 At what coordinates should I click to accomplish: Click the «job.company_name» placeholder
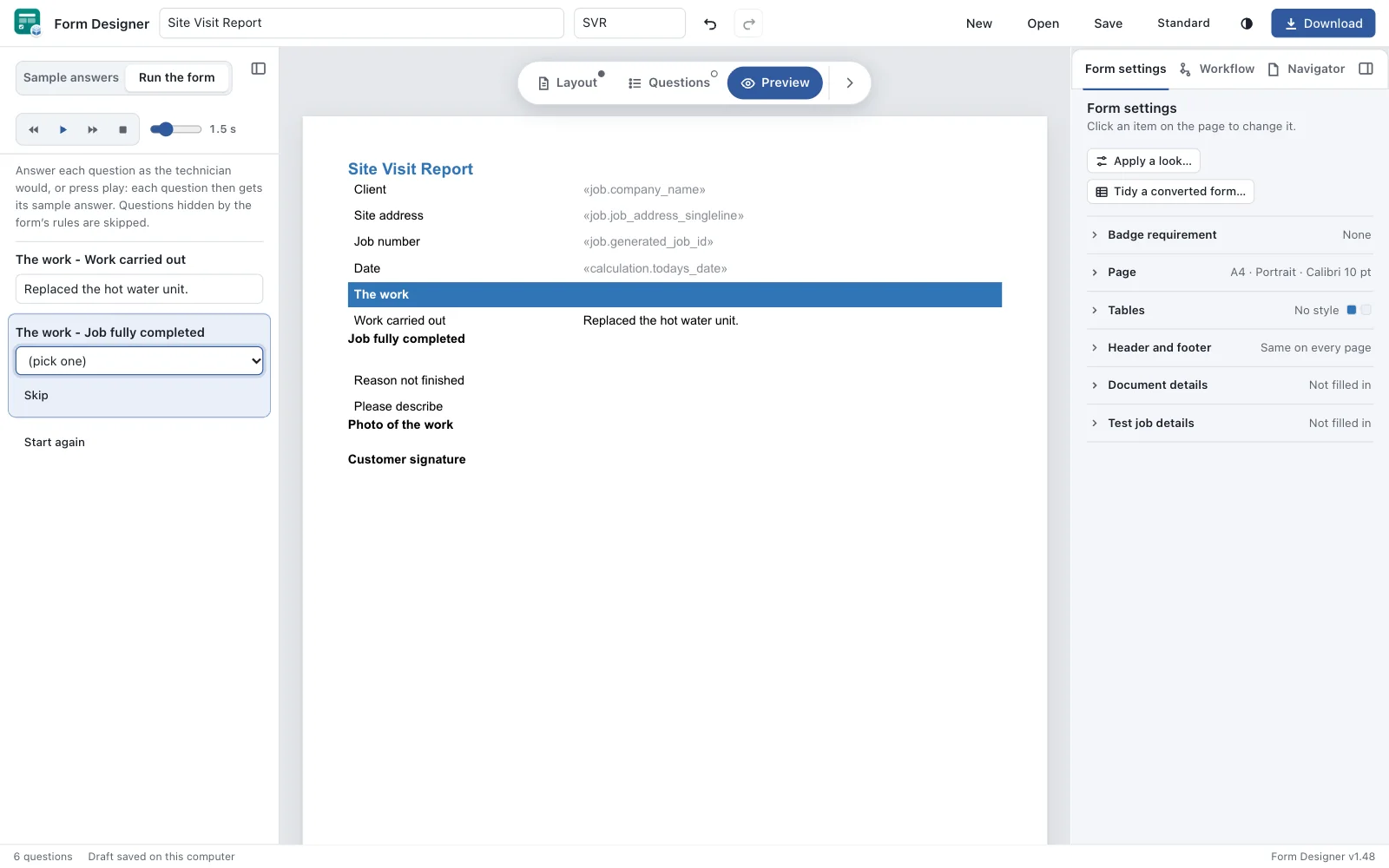tap(644, 190)
